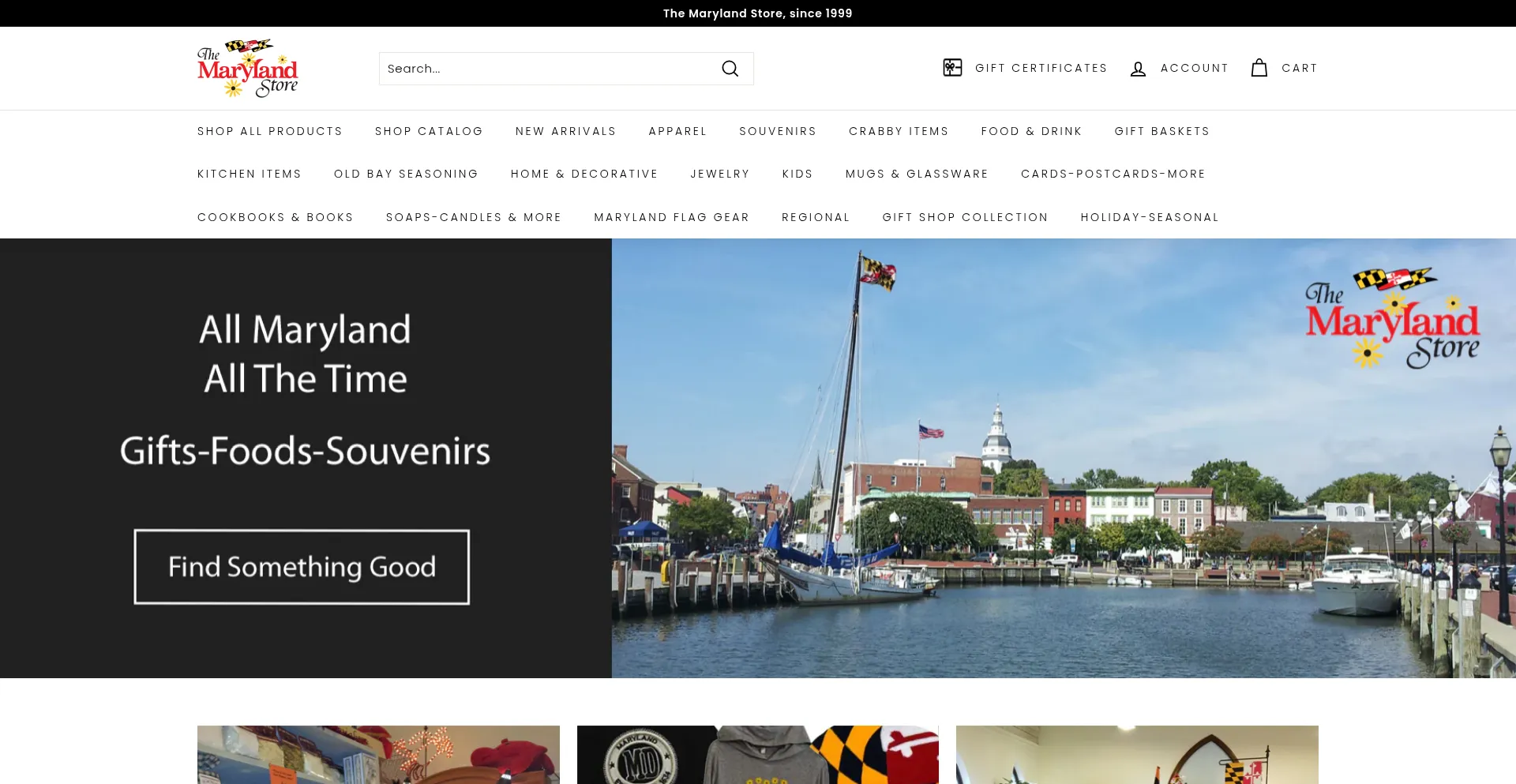Click the account person icon
Image resolution: width=1516 pixels, height=784 pixels.
(x=1138, y=69)
